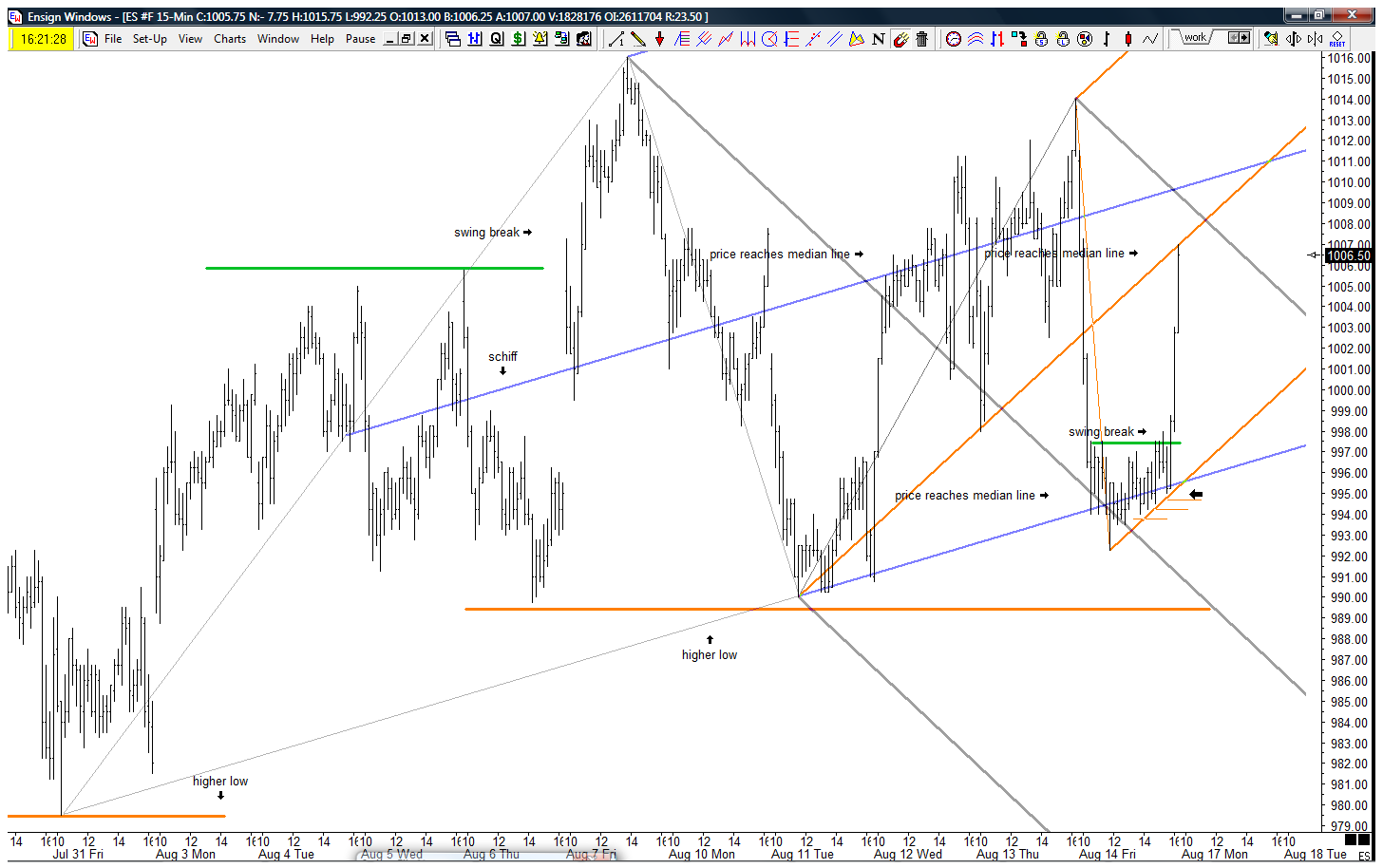The height and width of the screenshot is (868, 1383).
Task: Click the Pause button in the menu bar
Action: pyautogui.click(x=360, y=39)
